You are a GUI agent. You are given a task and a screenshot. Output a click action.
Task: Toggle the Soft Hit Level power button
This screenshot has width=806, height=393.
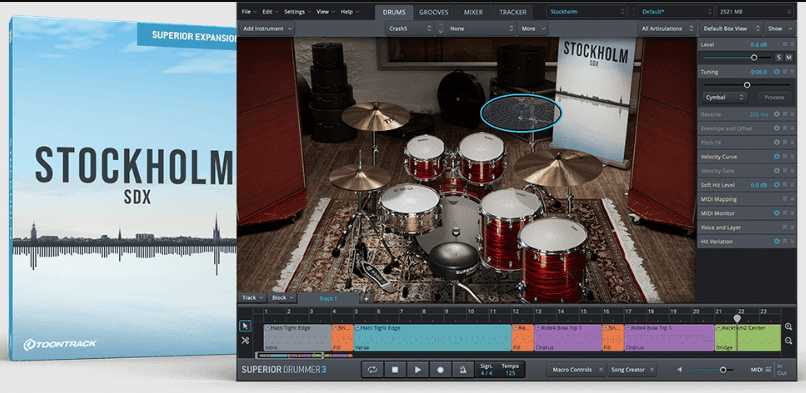pyautogui.click(x=777, y=185)
